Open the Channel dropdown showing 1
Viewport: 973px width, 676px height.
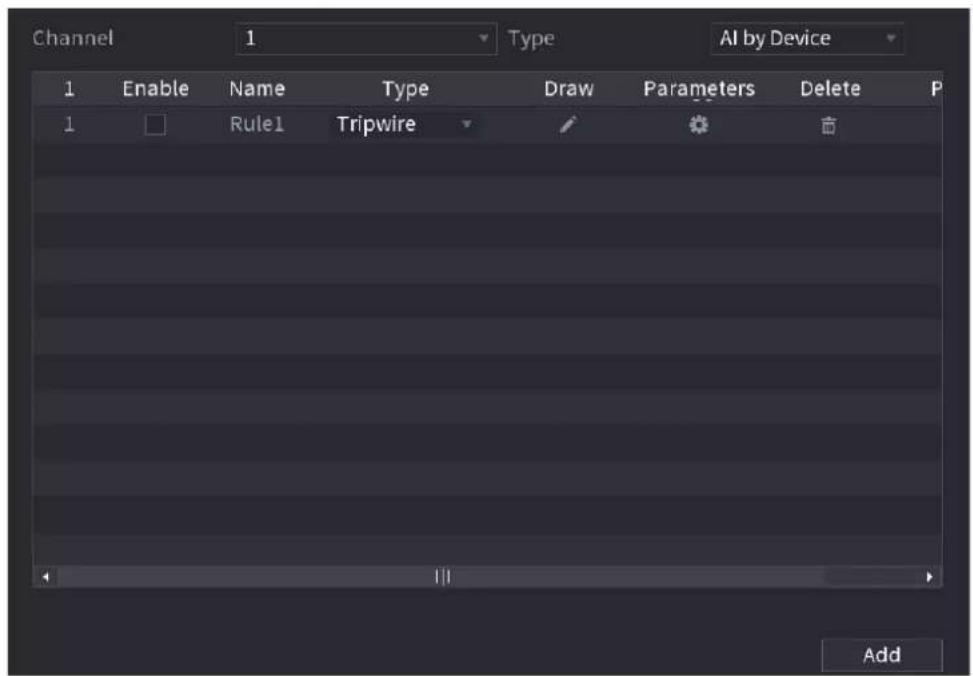click(x=366, y=38)
